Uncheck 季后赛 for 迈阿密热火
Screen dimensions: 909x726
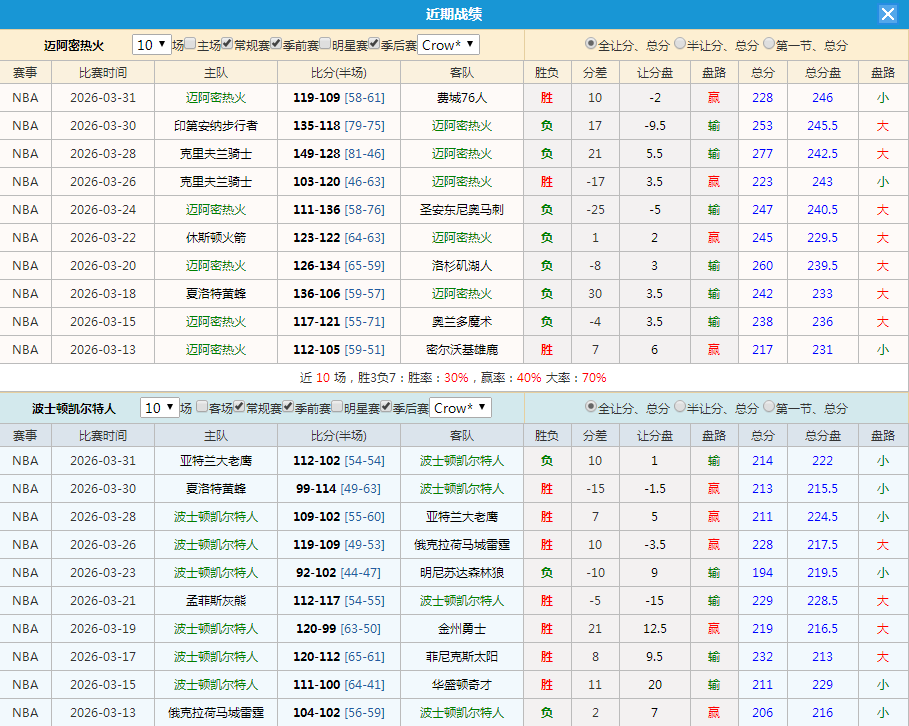[372, 44]
